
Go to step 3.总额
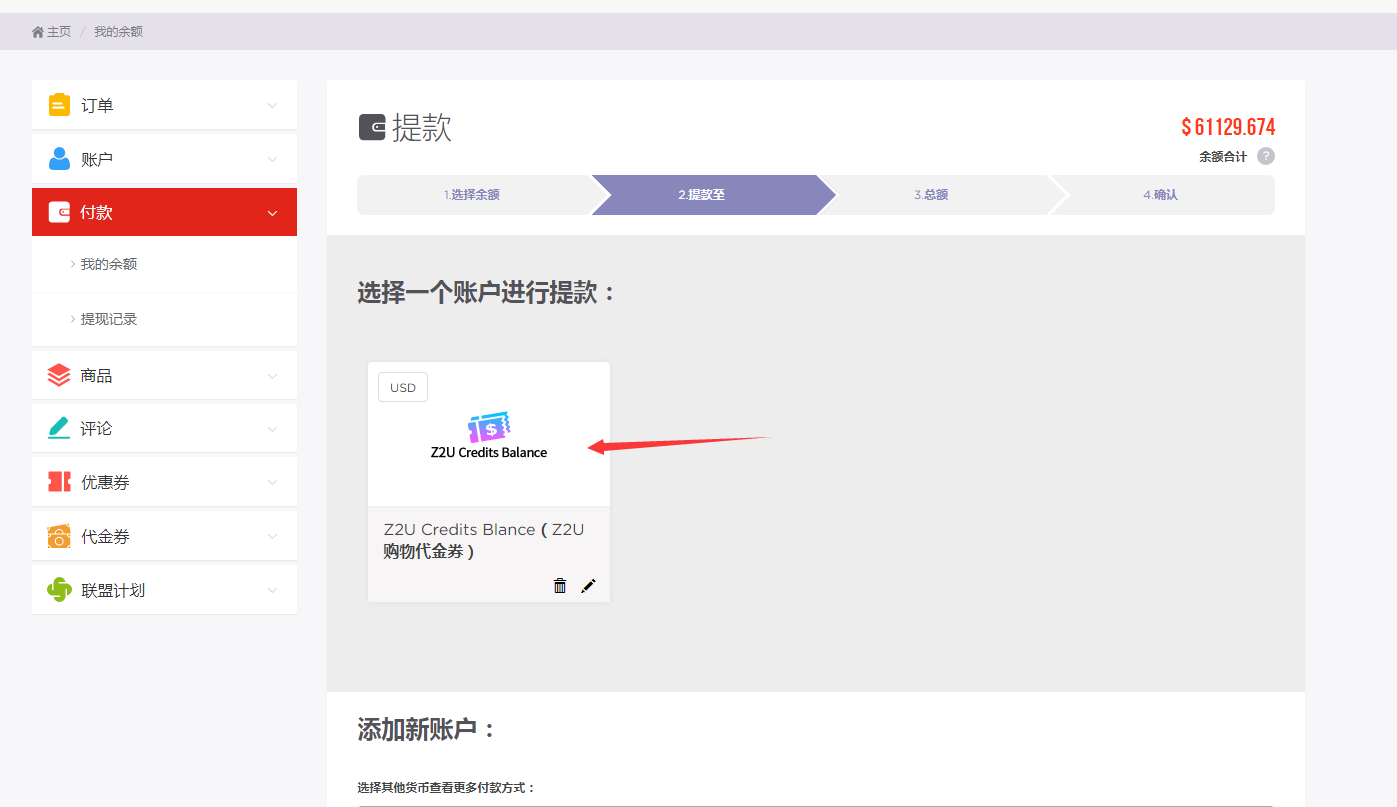pyautogui.click(x=931, y=195)
